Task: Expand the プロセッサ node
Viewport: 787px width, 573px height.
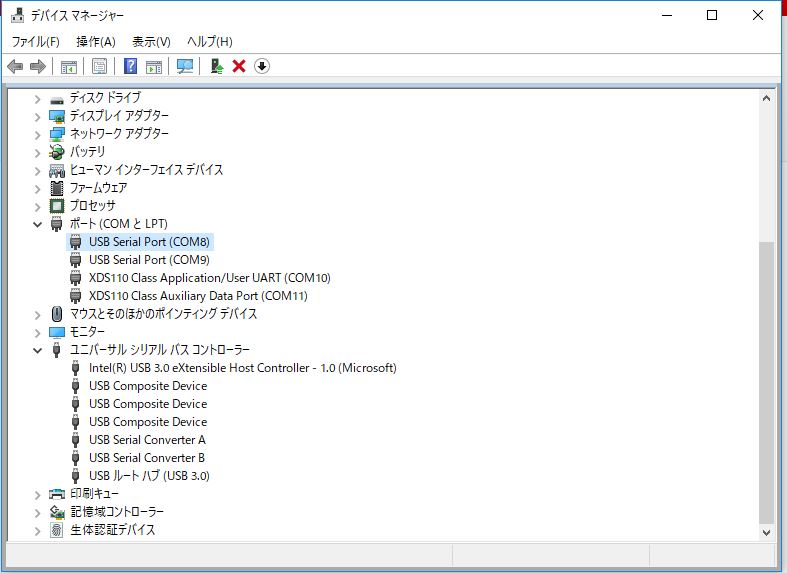Action: pyautogui.click(x=37, y=207)
